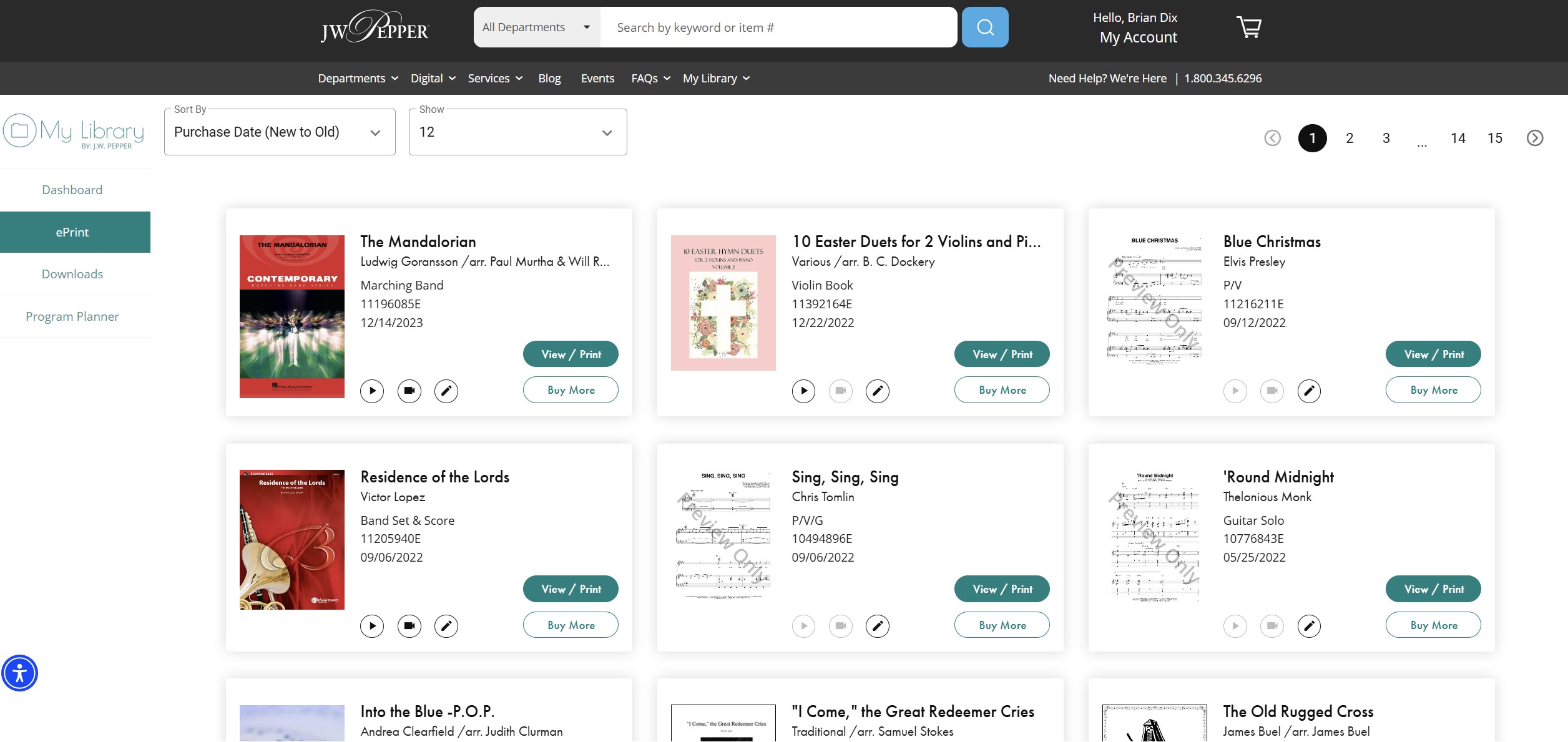
Task: Click Need Help? We're Here link
Action: (1107, 78)
